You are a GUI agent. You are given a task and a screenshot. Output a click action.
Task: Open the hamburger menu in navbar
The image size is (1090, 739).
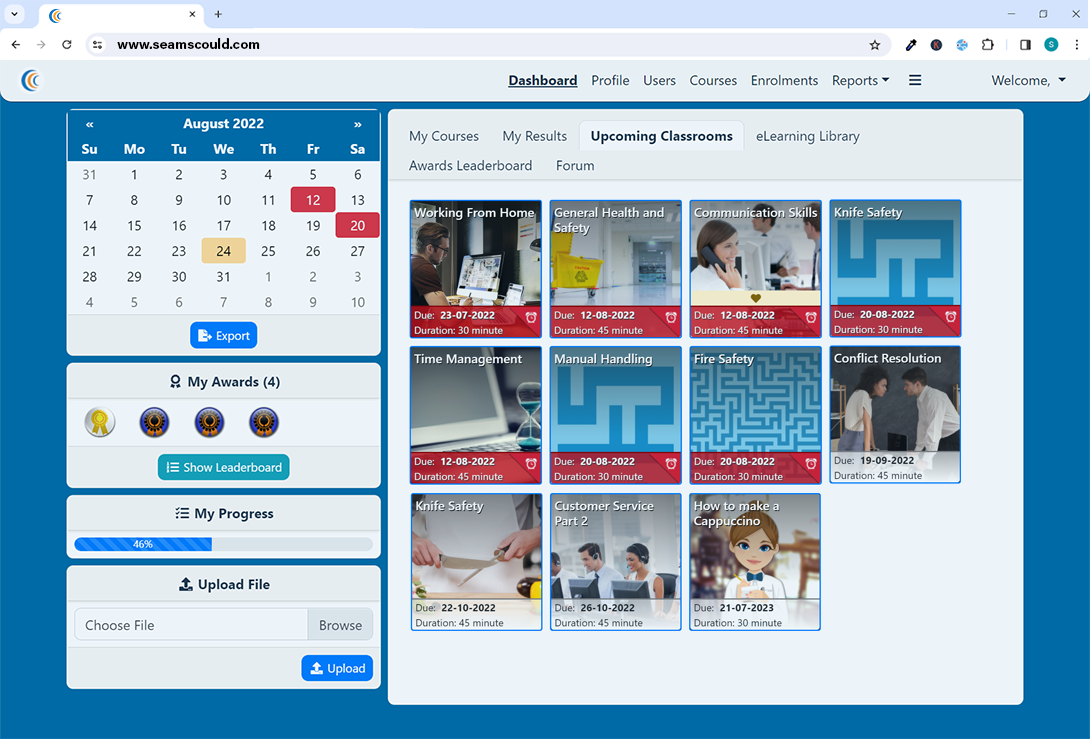915,80
